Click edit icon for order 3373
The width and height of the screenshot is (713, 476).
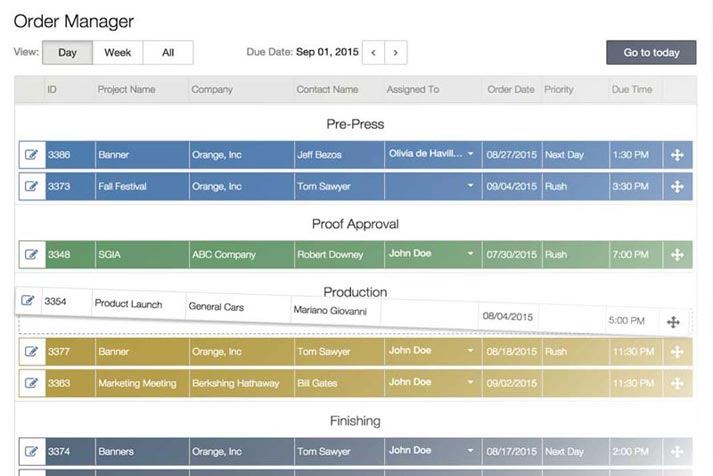31,186
